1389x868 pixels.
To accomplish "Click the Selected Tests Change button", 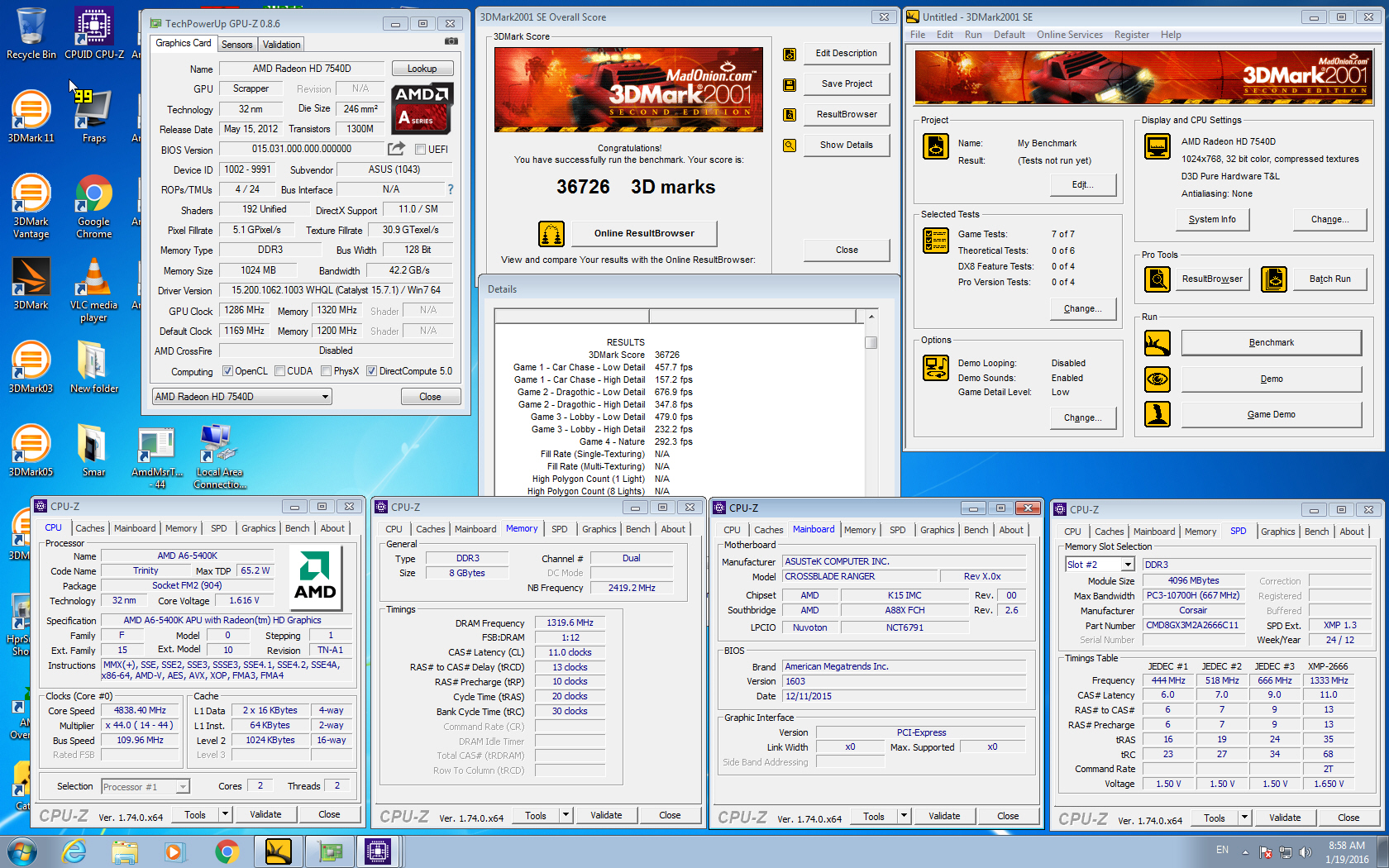I will (x=1082, y=308).
